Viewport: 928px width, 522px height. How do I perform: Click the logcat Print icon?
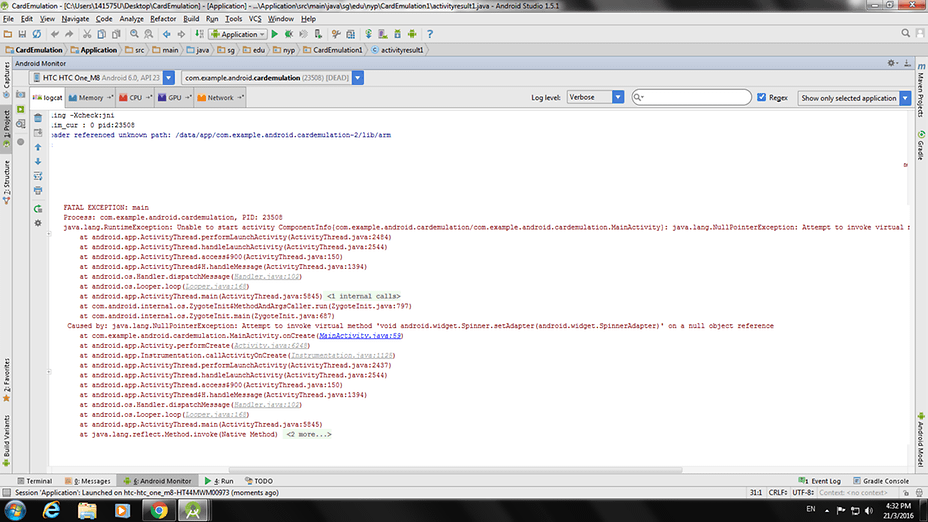38,191
